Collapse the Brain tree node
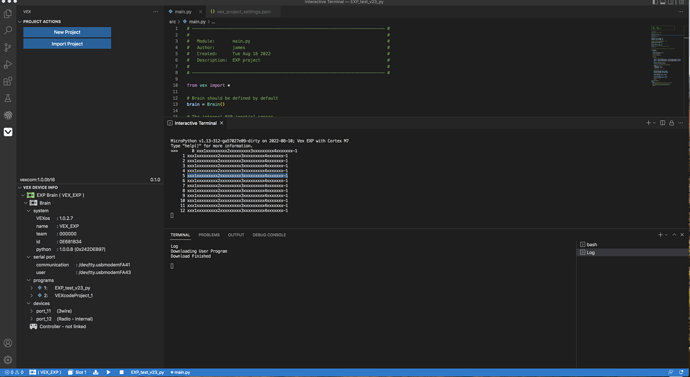690x377 pixels. (26, 203)
